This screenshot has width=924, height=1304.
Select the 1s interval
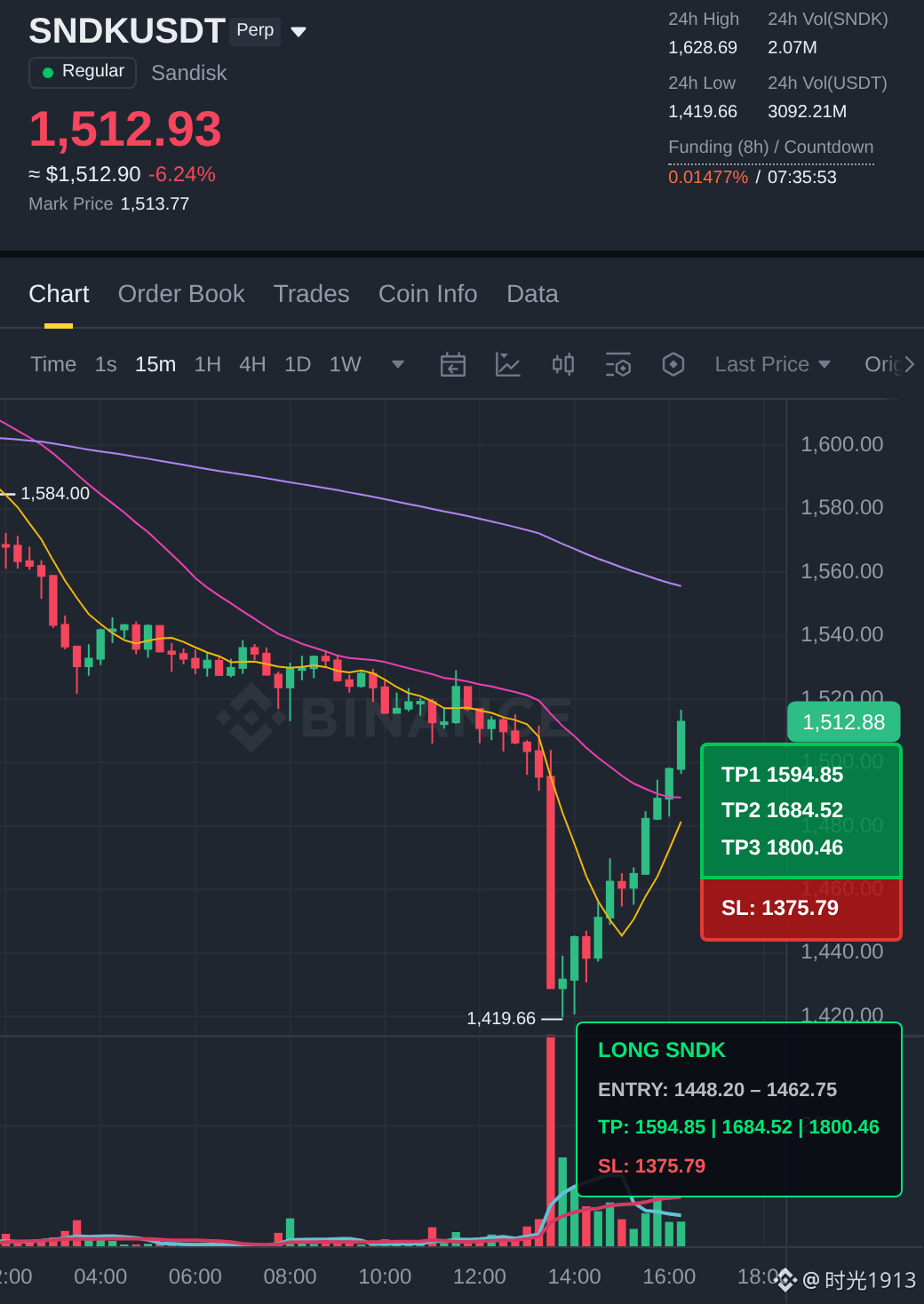tap(106, 364)
